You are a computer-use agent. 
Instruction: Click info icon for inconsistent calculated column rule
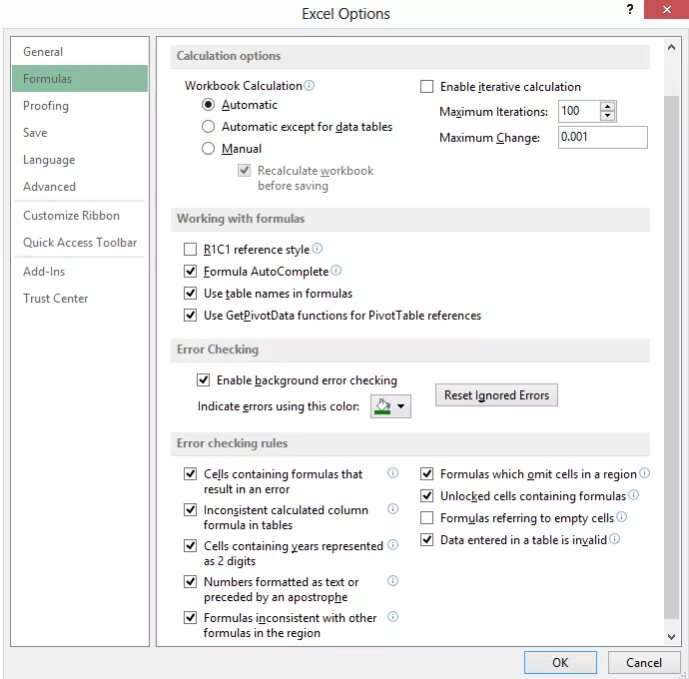pyautogui.click(x=392, y=509)
